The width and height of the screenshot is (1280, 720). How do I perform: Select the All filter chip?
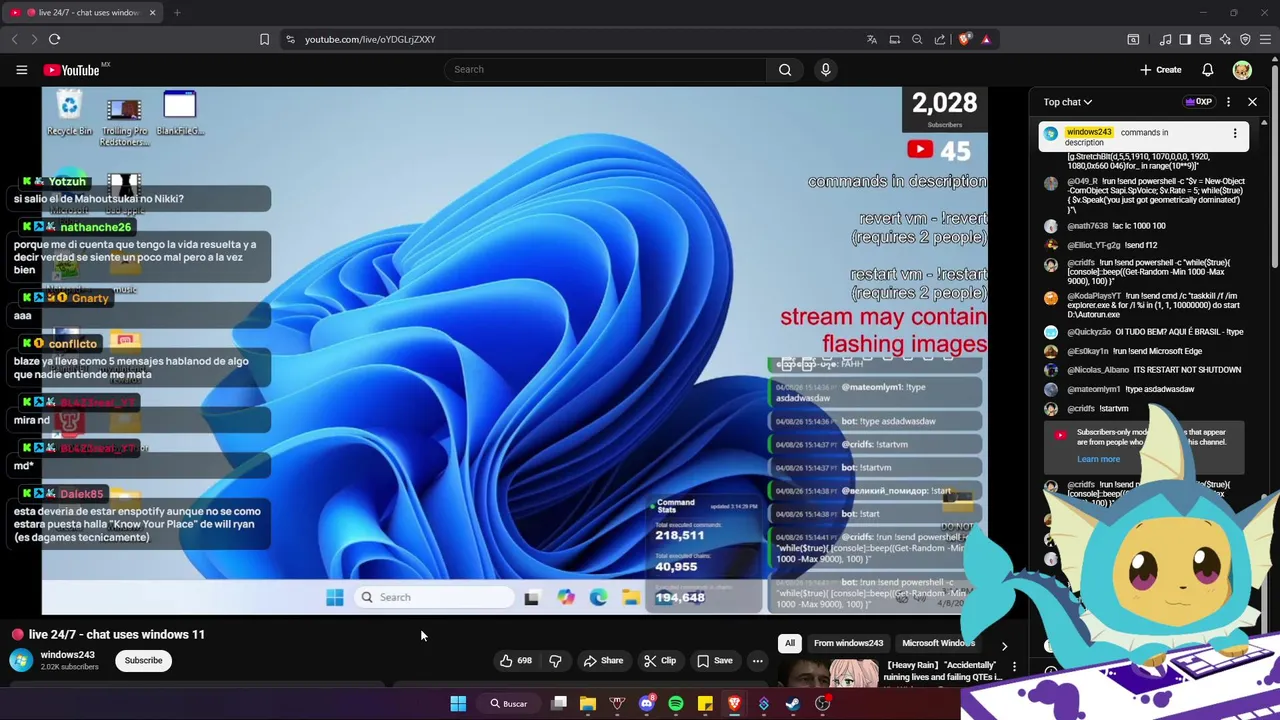pyautogui.click(x=790, y=643)
